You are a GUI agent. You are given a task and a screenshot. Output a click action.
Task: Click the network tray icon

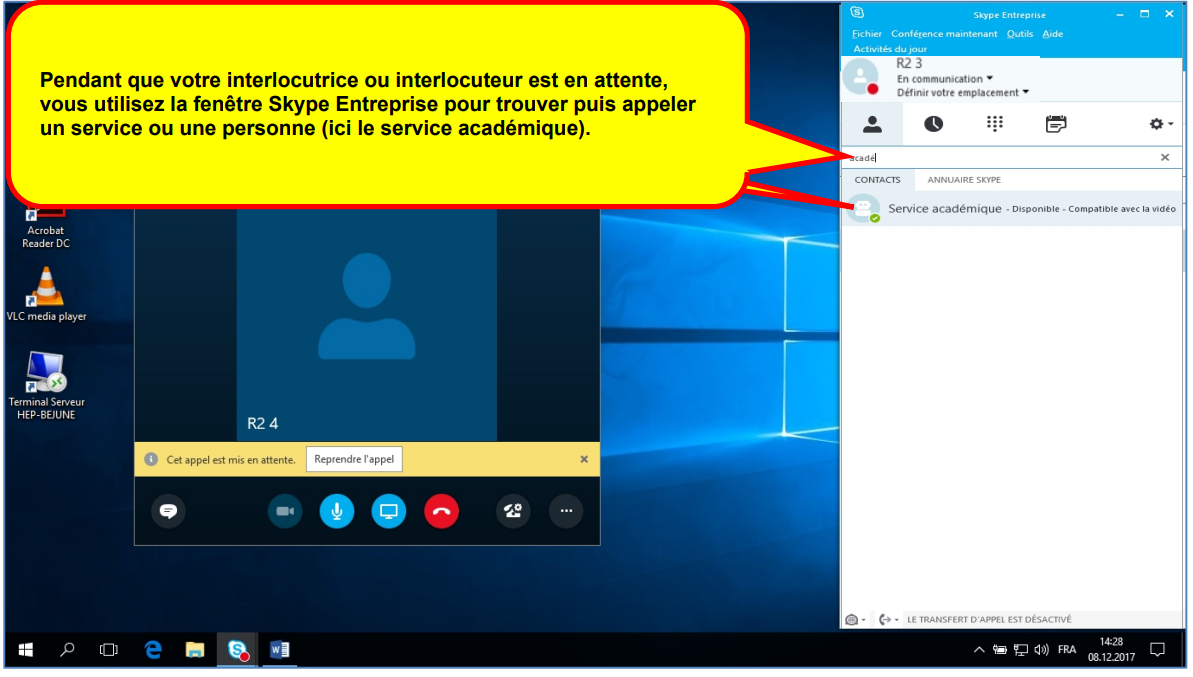coord(1021,650)
